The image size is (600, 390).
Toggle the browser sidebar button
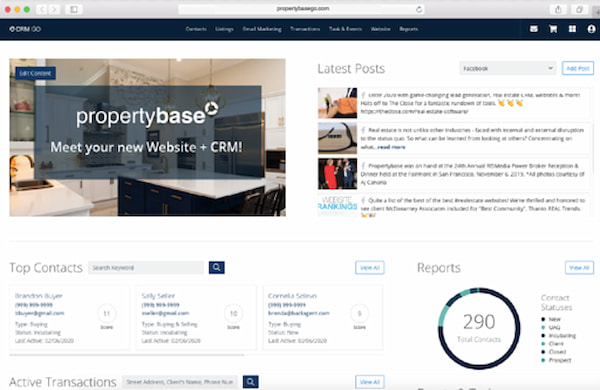(x=73, y=9)
